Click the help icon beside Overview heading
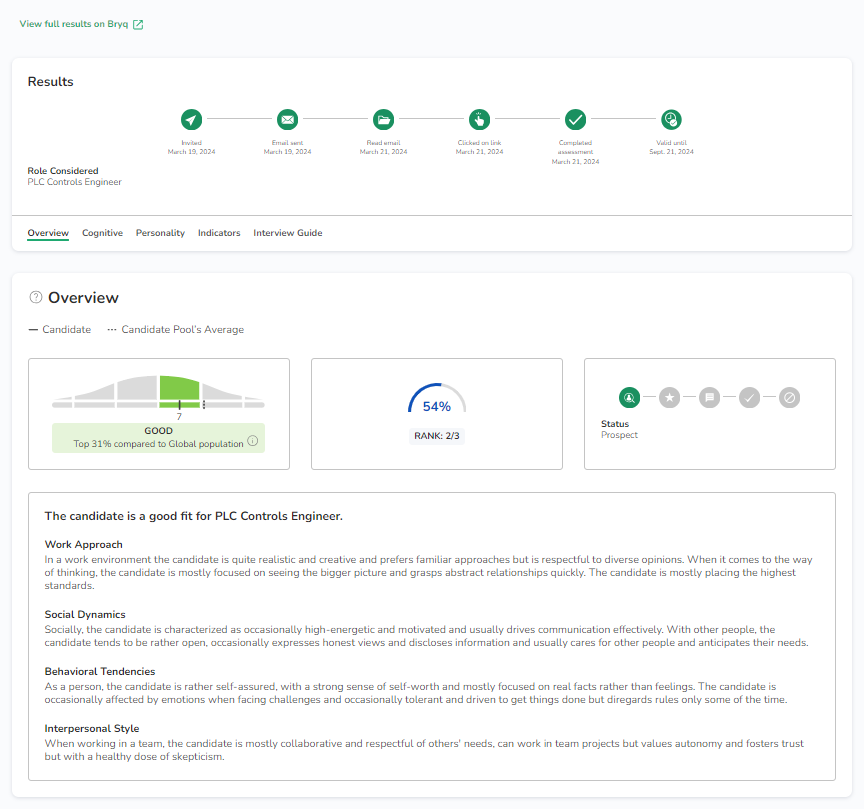This screenshot has height=809, width=864. 36,297
